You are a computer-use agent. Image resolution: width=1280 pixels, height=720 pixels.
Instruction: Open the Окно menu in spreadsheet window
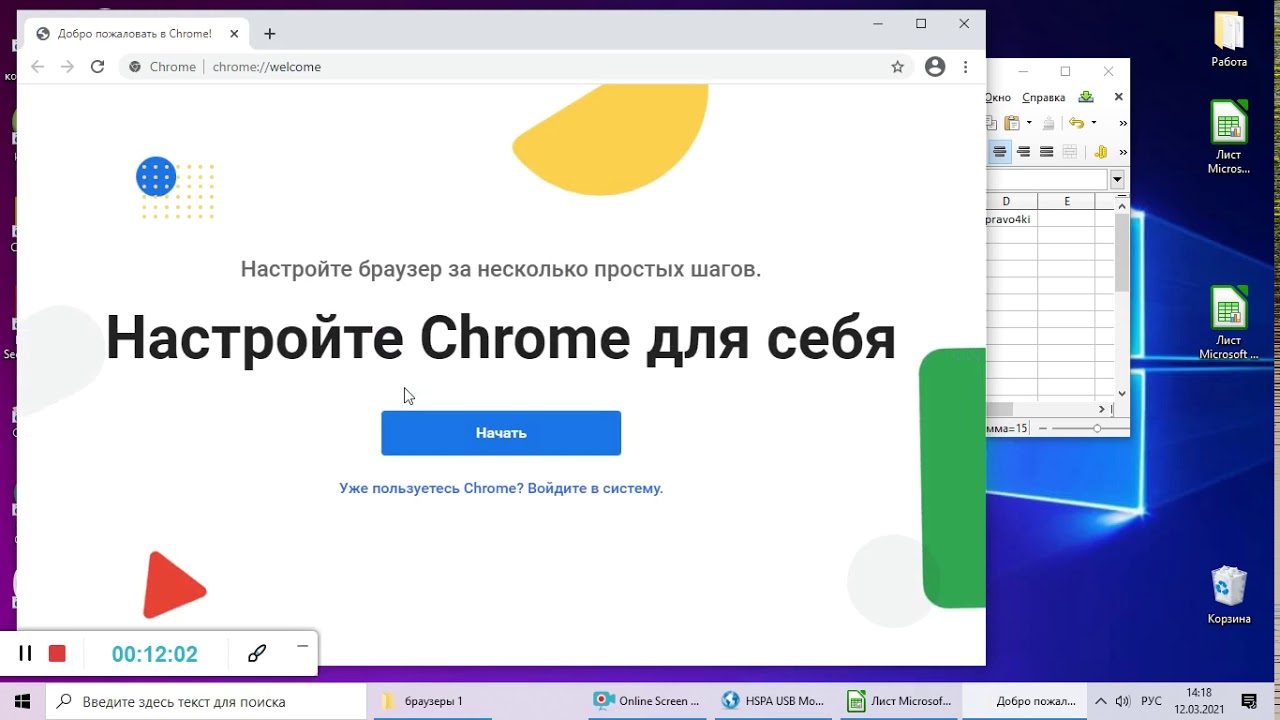(x=999, y=97)
